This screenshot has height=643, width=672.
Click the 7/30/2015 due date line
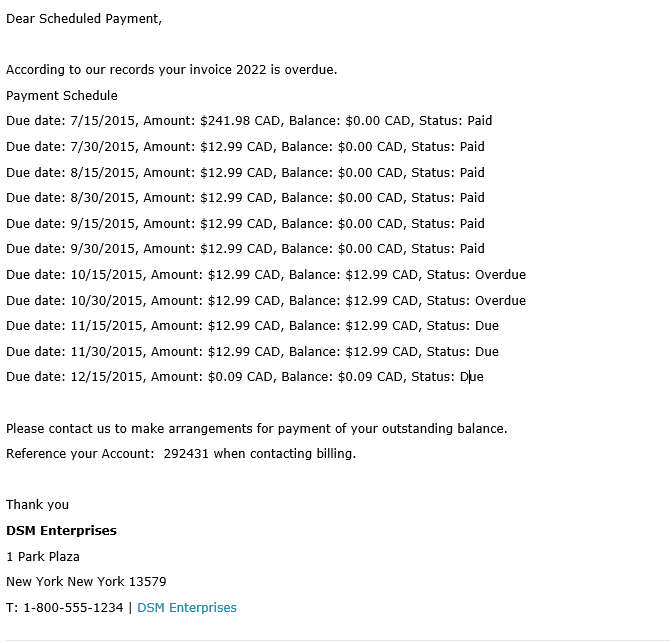pos(245,147)
